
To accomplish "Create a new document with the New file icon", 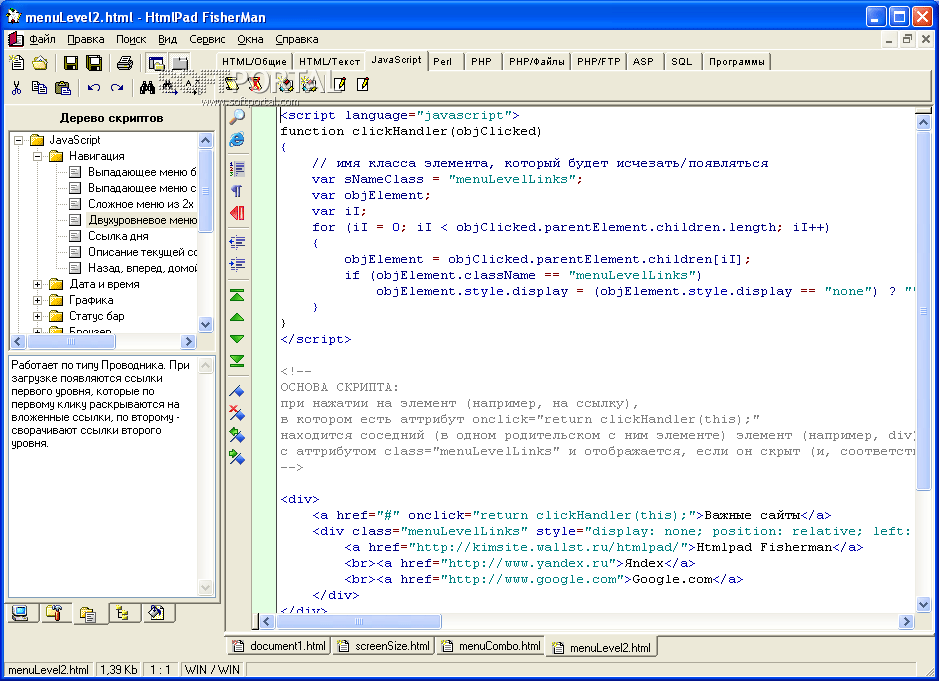I will coord(17,62).
